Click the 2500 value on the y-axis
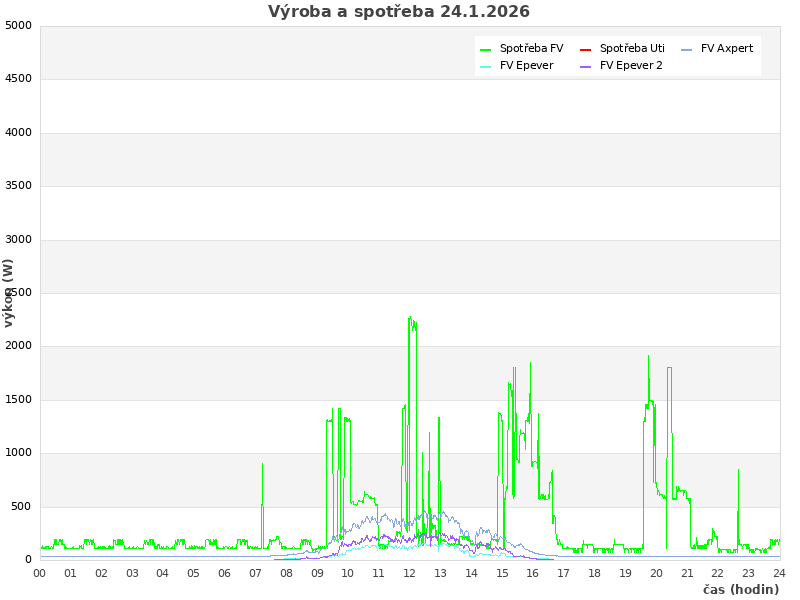800x600 pixels. point(18,292)
